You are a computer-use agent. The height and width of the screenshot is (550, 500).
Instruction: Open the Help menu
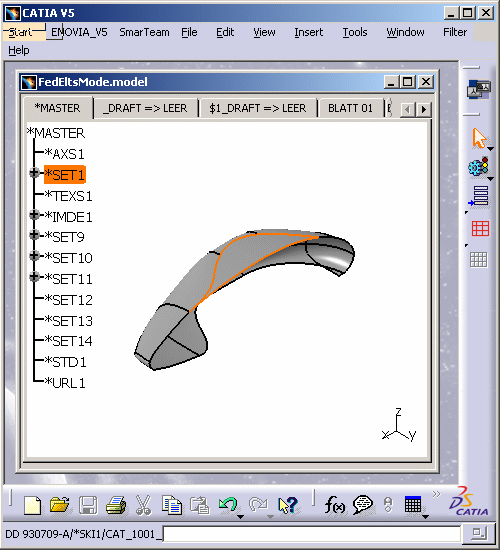pyautogui.click(x=19, y=51)
